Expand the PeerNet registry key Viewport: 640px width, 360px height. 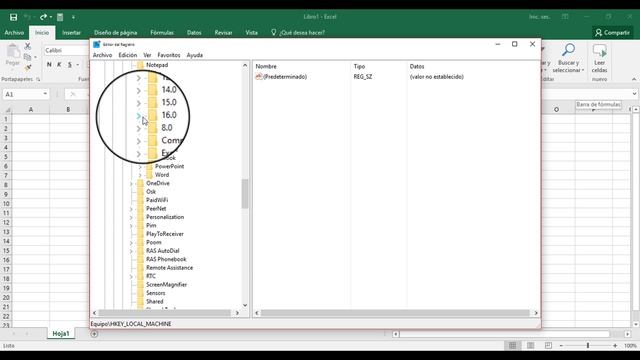click(x=131, y=209)
